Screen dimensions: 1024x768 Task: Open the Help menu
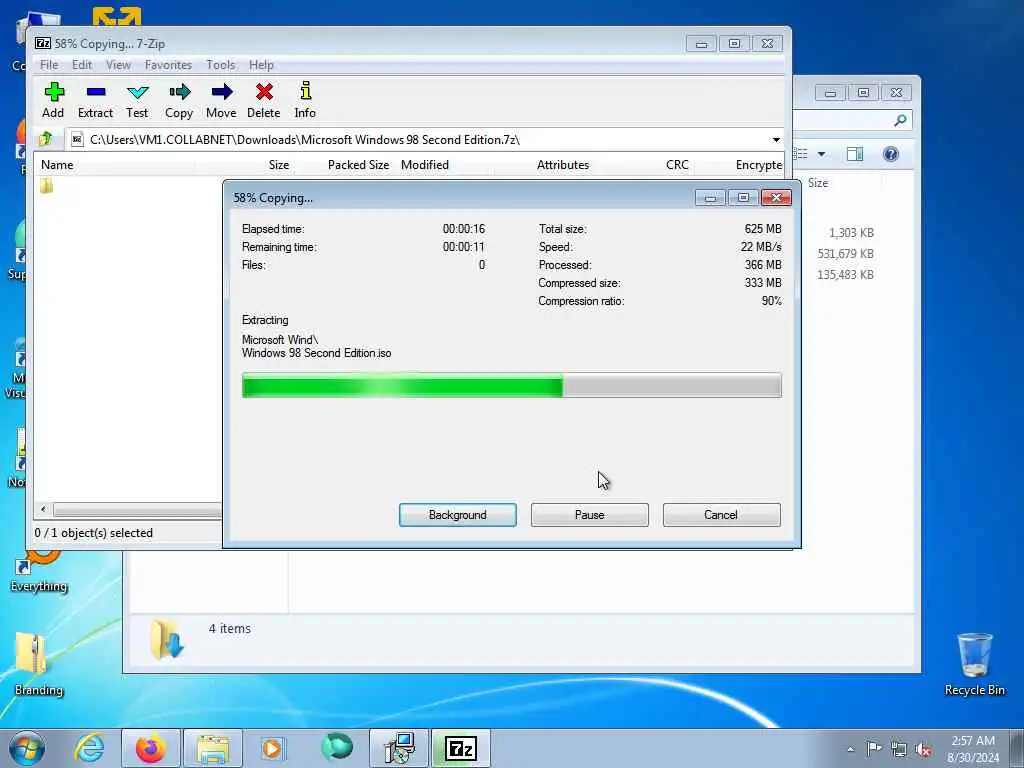click(261, 65)
